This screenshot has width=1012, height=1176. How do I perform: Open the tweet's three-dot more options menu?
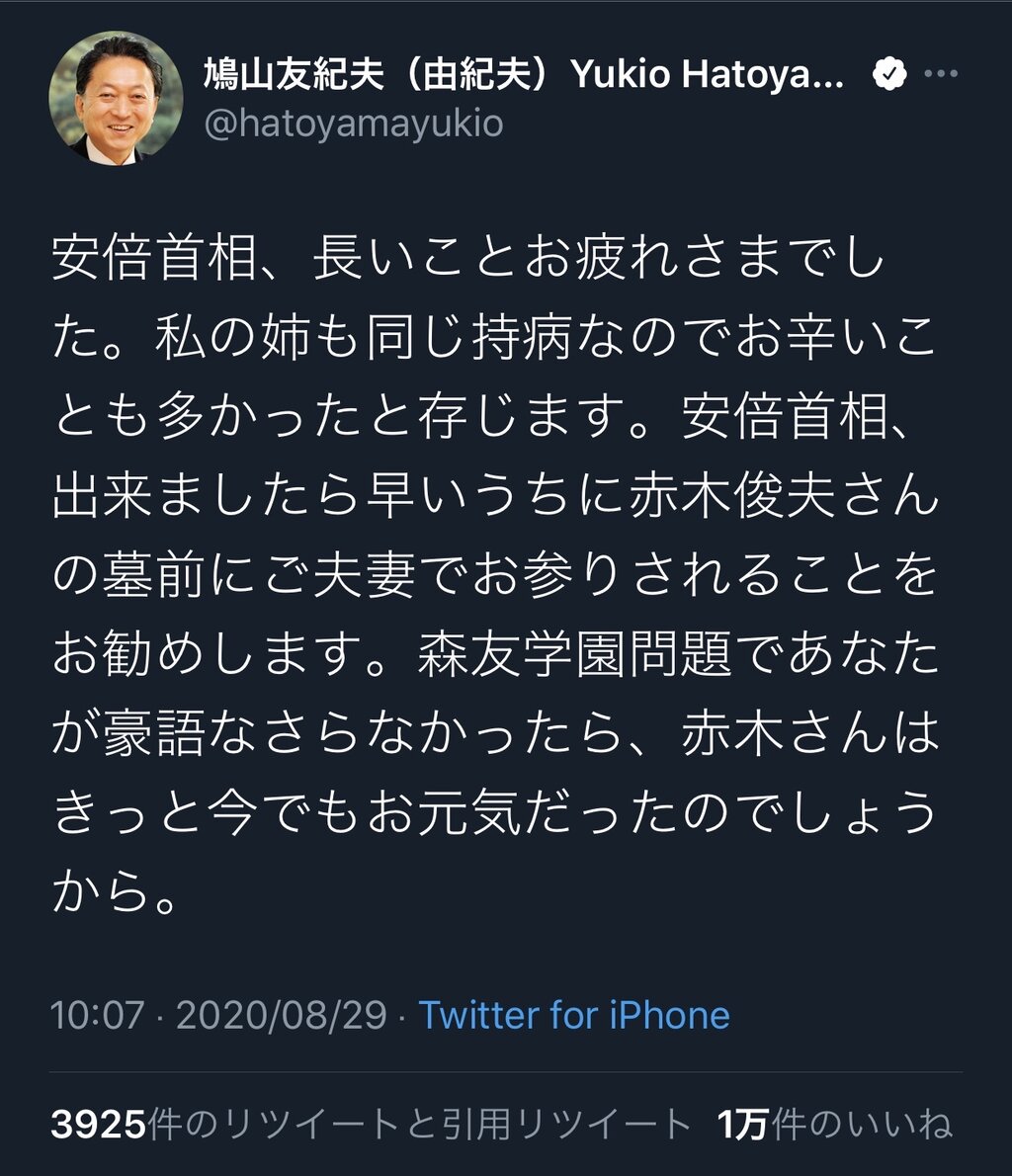[941, 73]
